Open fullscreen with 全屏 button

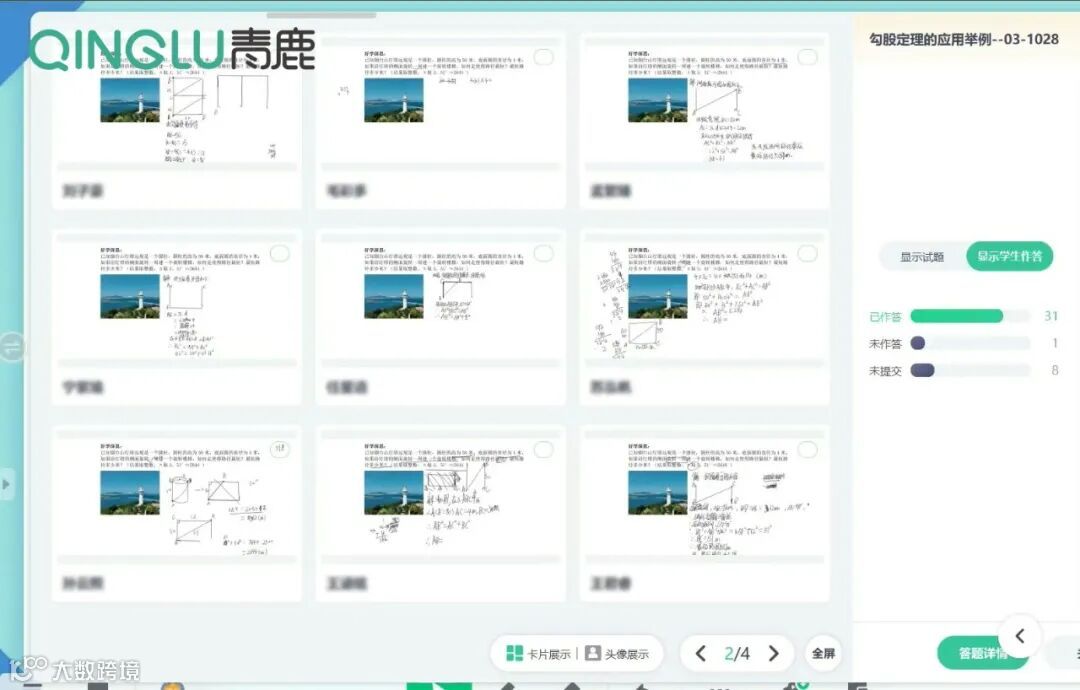tap(823, 654)
